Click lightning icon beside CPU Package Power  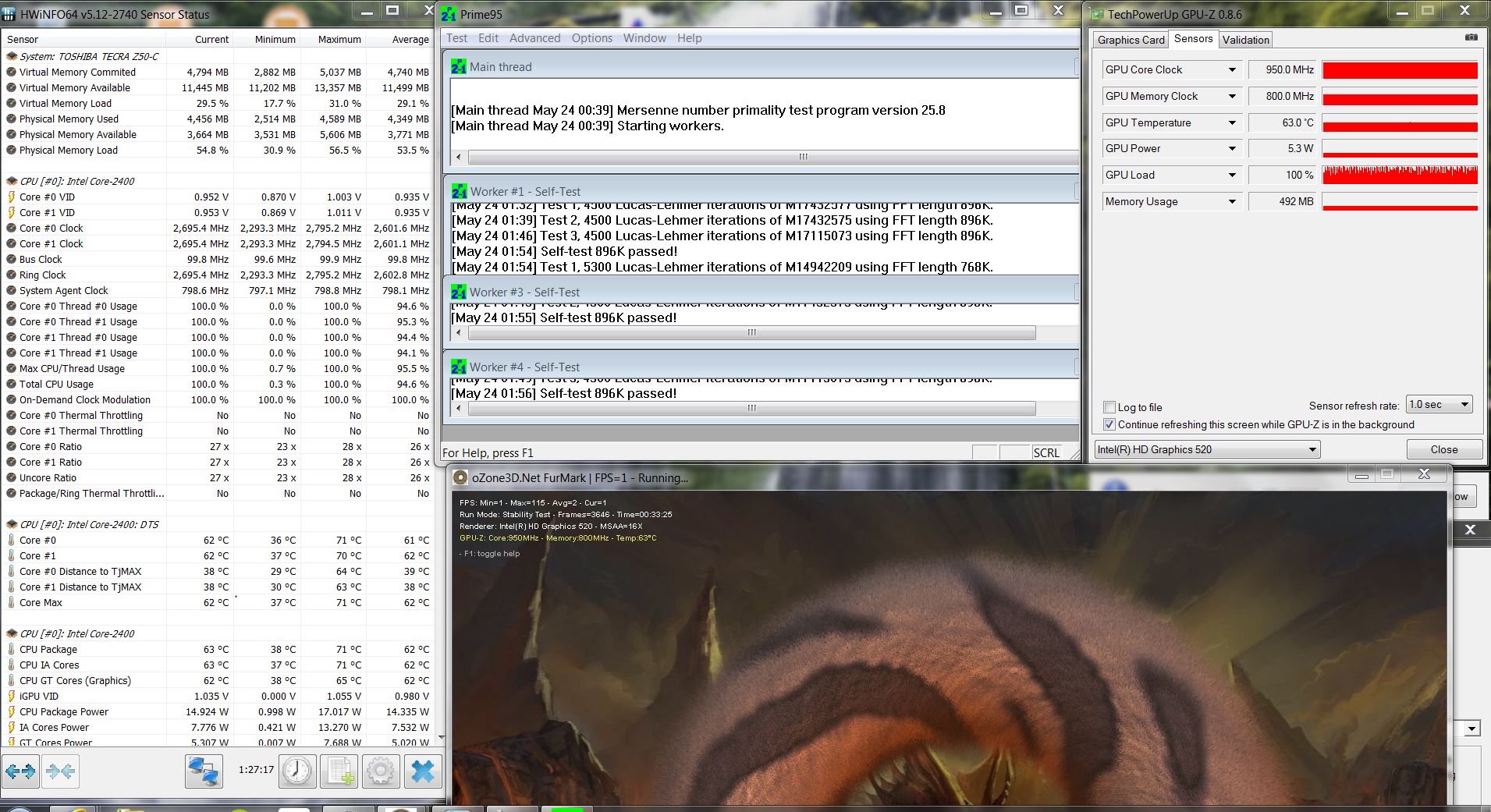tap(12, 711)
